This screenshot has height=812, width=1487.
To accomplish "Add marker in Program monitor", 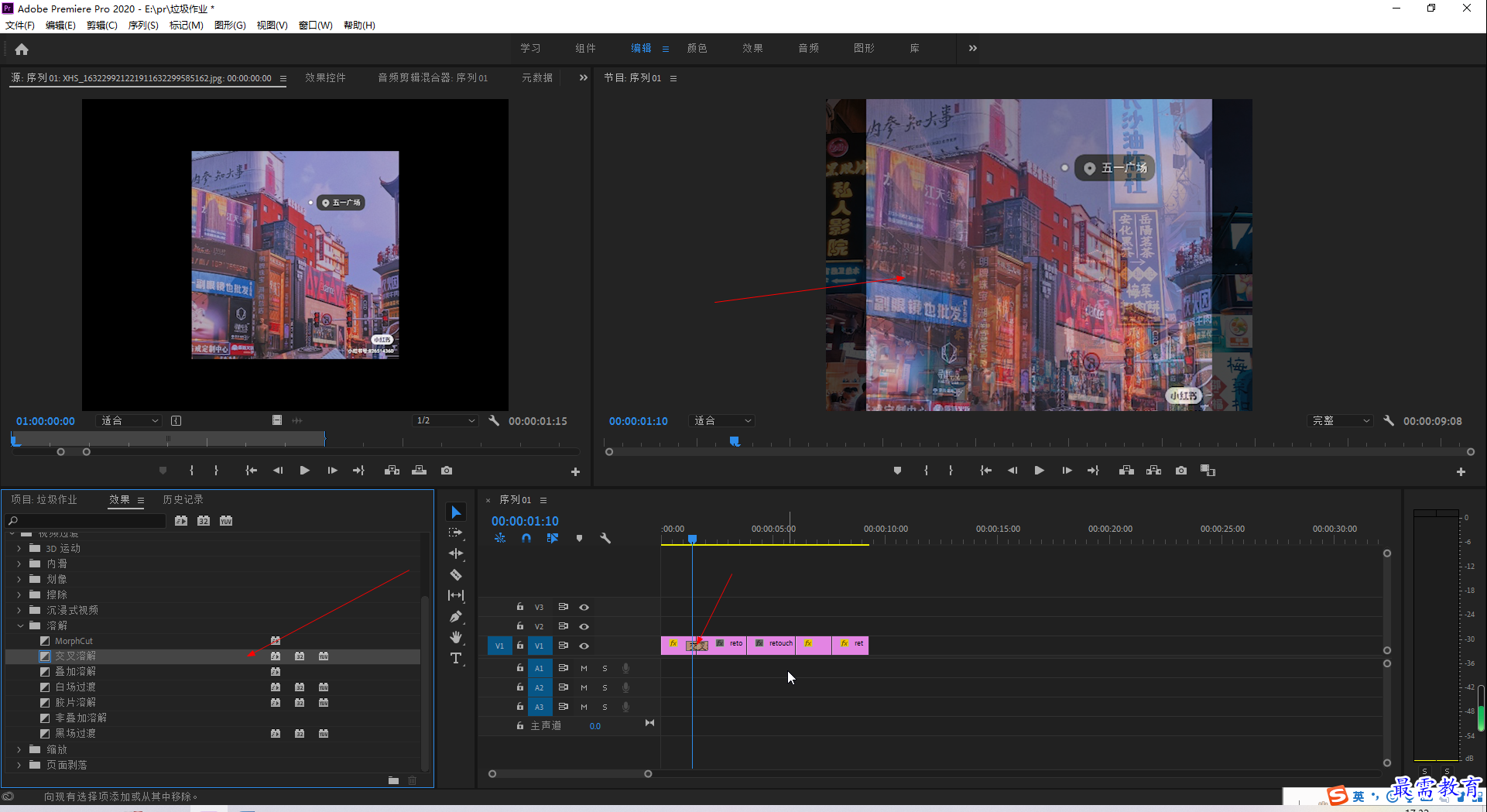I will [x=897, y=471].
